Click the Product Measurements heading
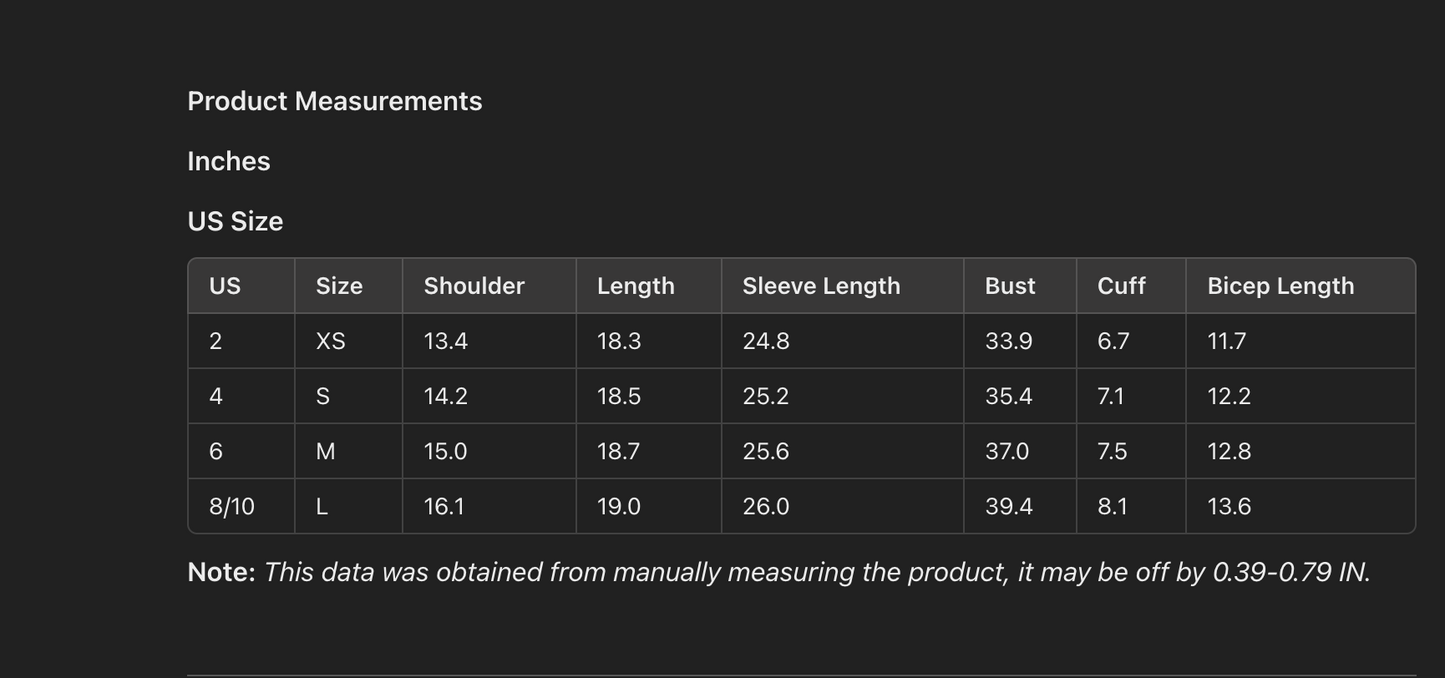The height and width of the screenshot is (678, 1445). 334,101
